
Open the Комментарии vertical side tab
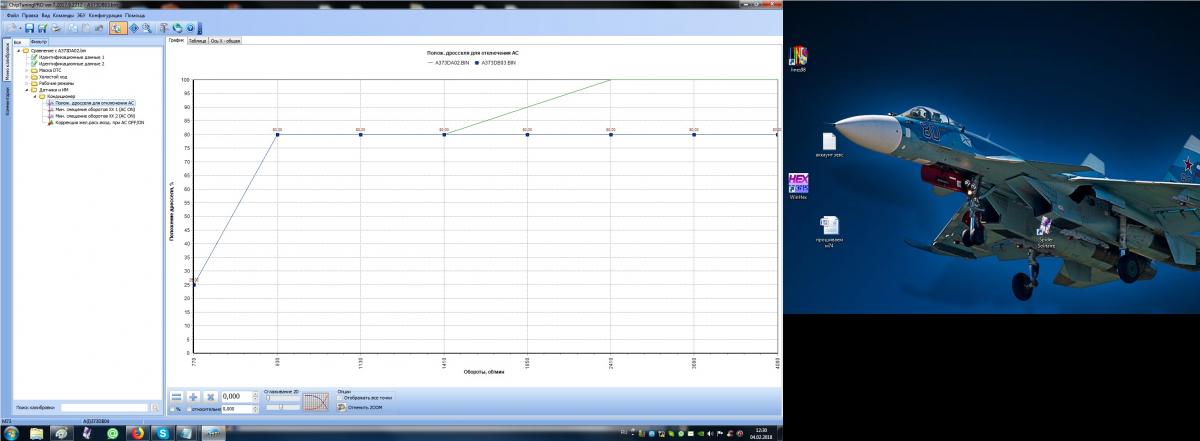[x=7, y=101]
